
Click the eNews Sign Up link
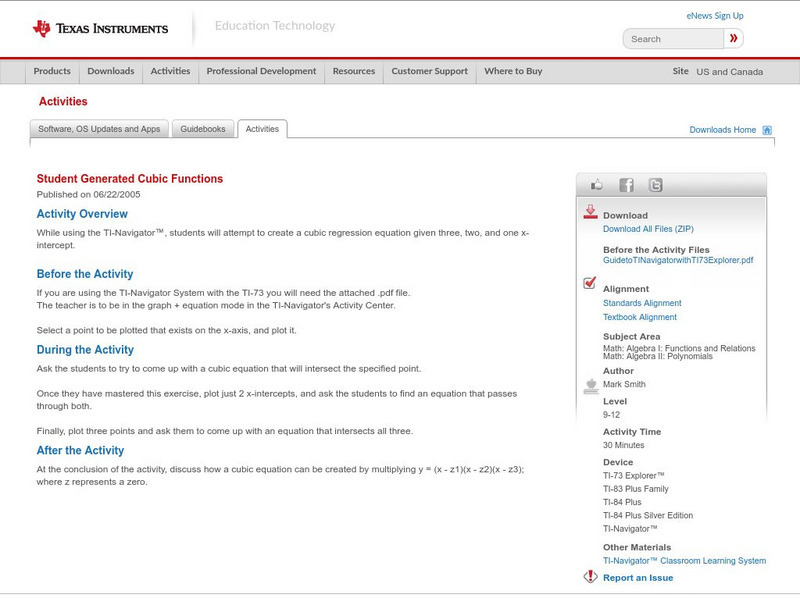point(715,16)
